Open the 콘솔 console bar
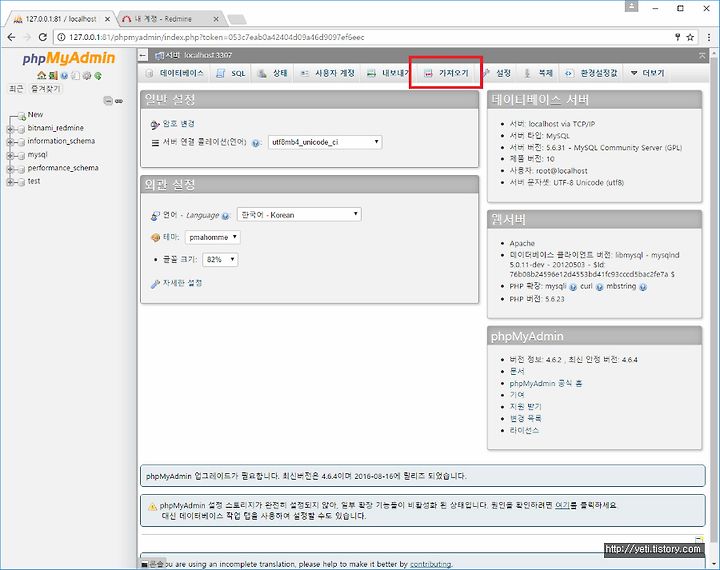 tap(152, 564)
